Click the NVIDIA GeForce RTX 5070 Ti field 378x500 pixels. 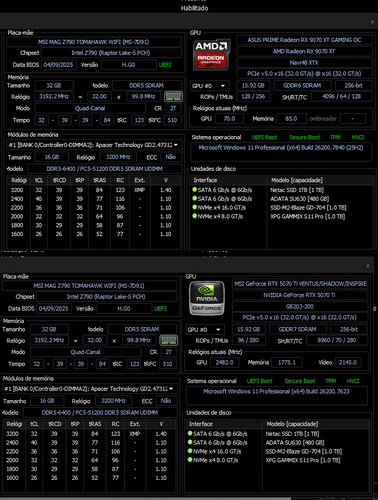300,295
